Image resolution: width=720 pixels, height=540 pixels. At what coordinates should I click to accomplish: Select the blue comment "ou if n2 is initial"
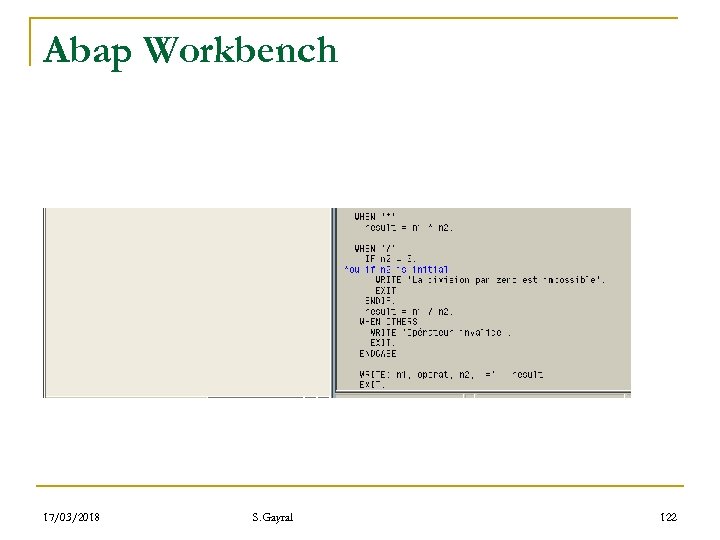tap(396, 270)
